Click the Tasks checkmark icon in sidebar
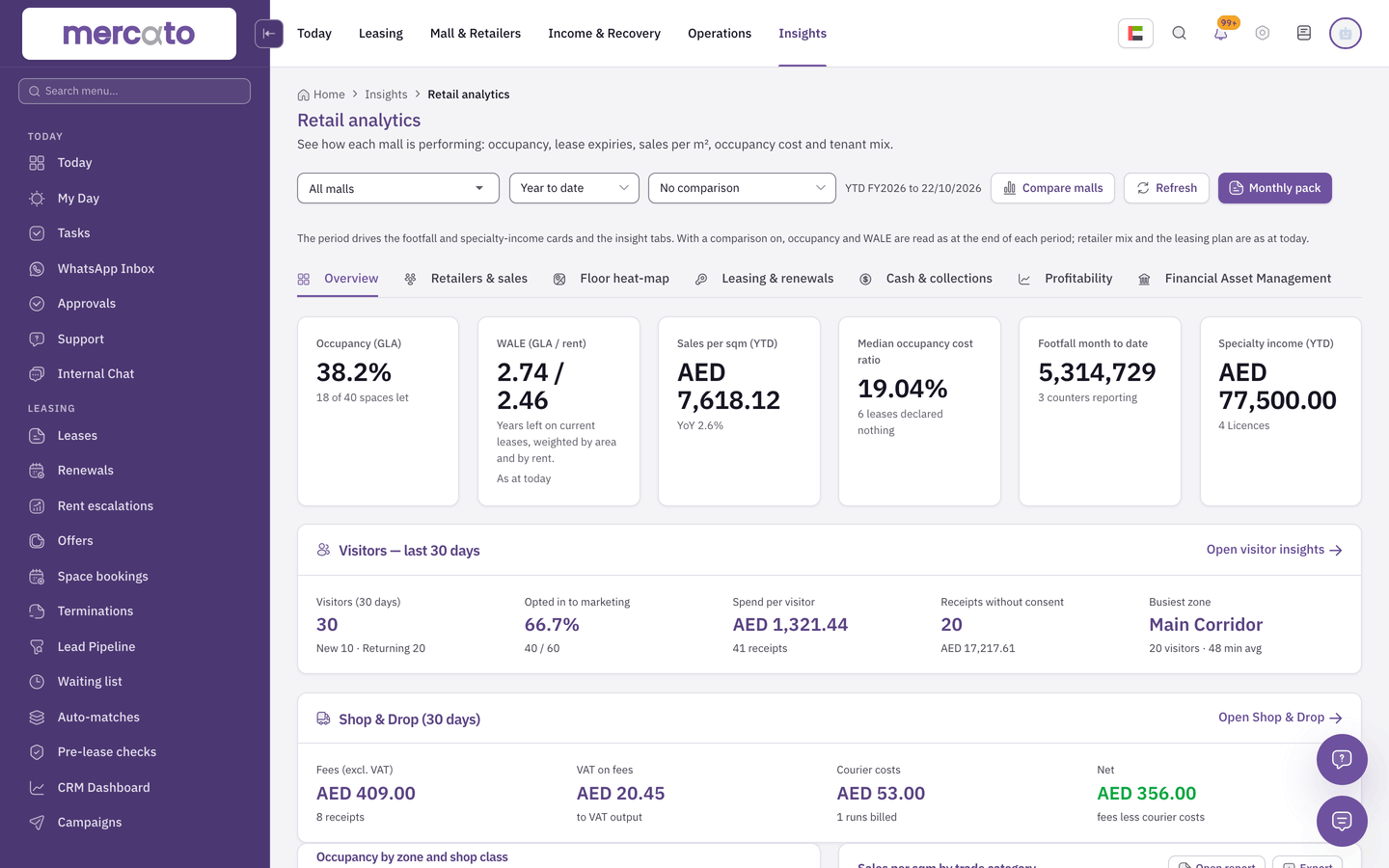 tap(37, 233)
